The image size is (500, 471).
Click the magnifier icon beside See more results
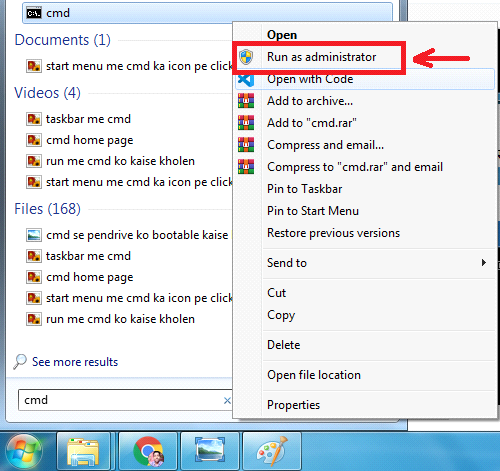pyautogui.click(x=20, y=361)
